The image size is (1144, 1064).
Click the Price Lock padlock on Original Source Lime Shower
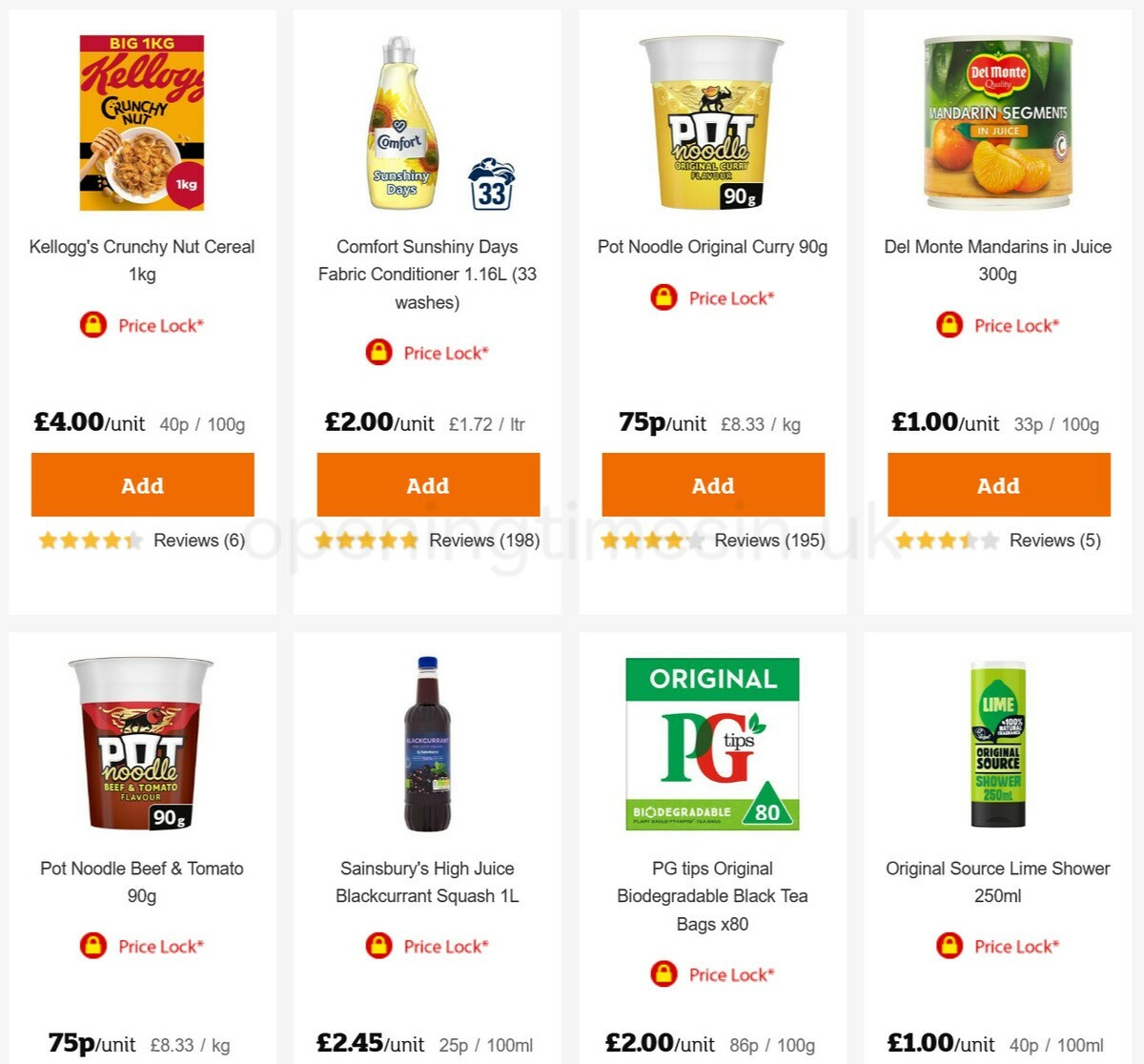949,946
